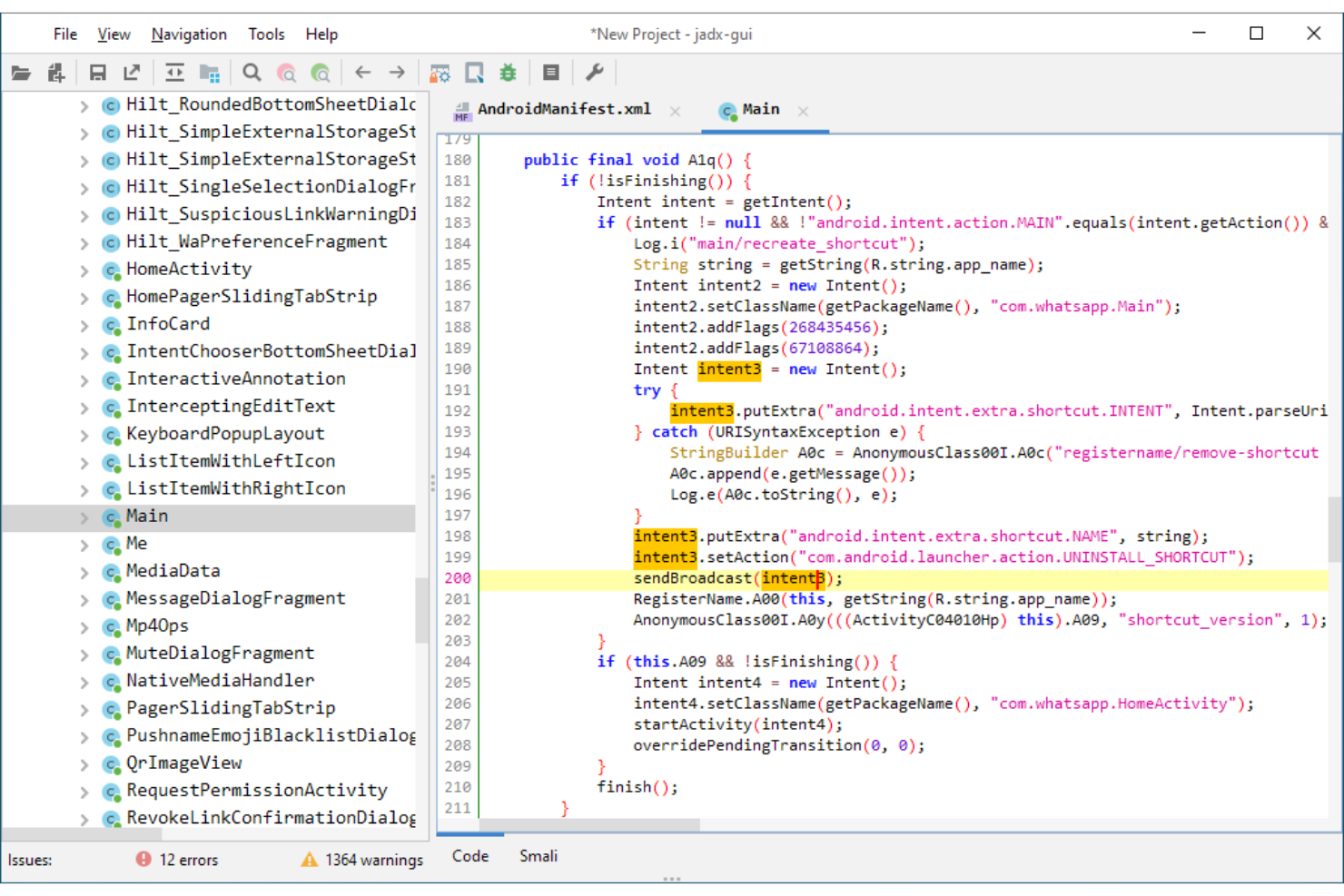Toggle flatten packages icon
The width and height of the screenshot is (1344, 896).
coord(210,73)
